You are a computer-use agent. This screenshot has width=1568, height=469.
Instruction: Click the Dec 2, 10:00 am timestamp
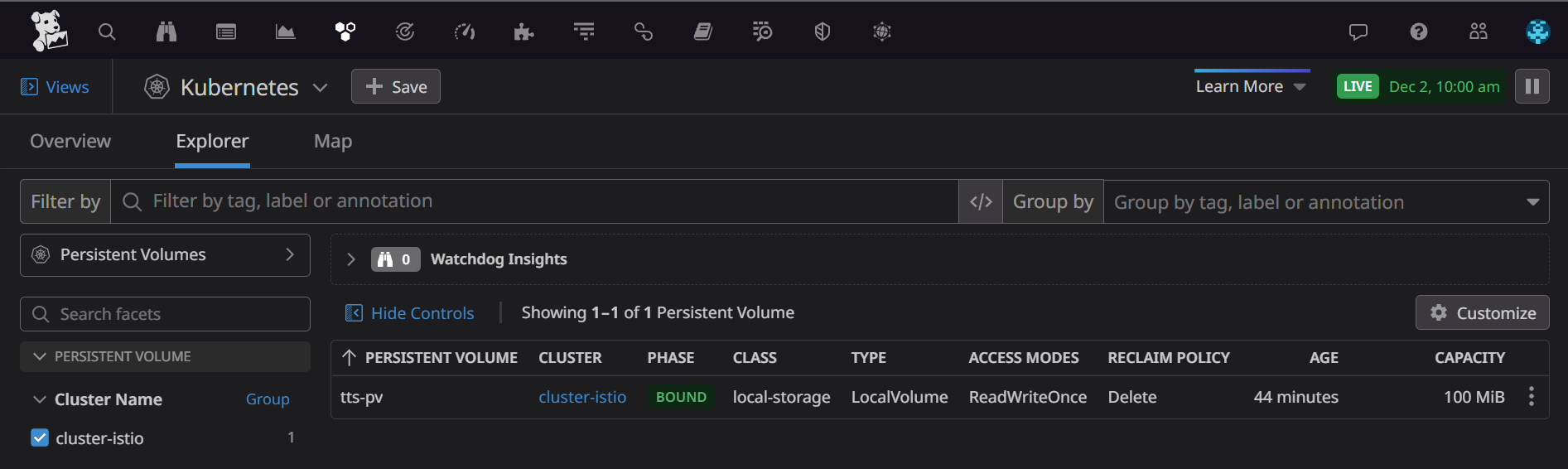click(1444, 87)
